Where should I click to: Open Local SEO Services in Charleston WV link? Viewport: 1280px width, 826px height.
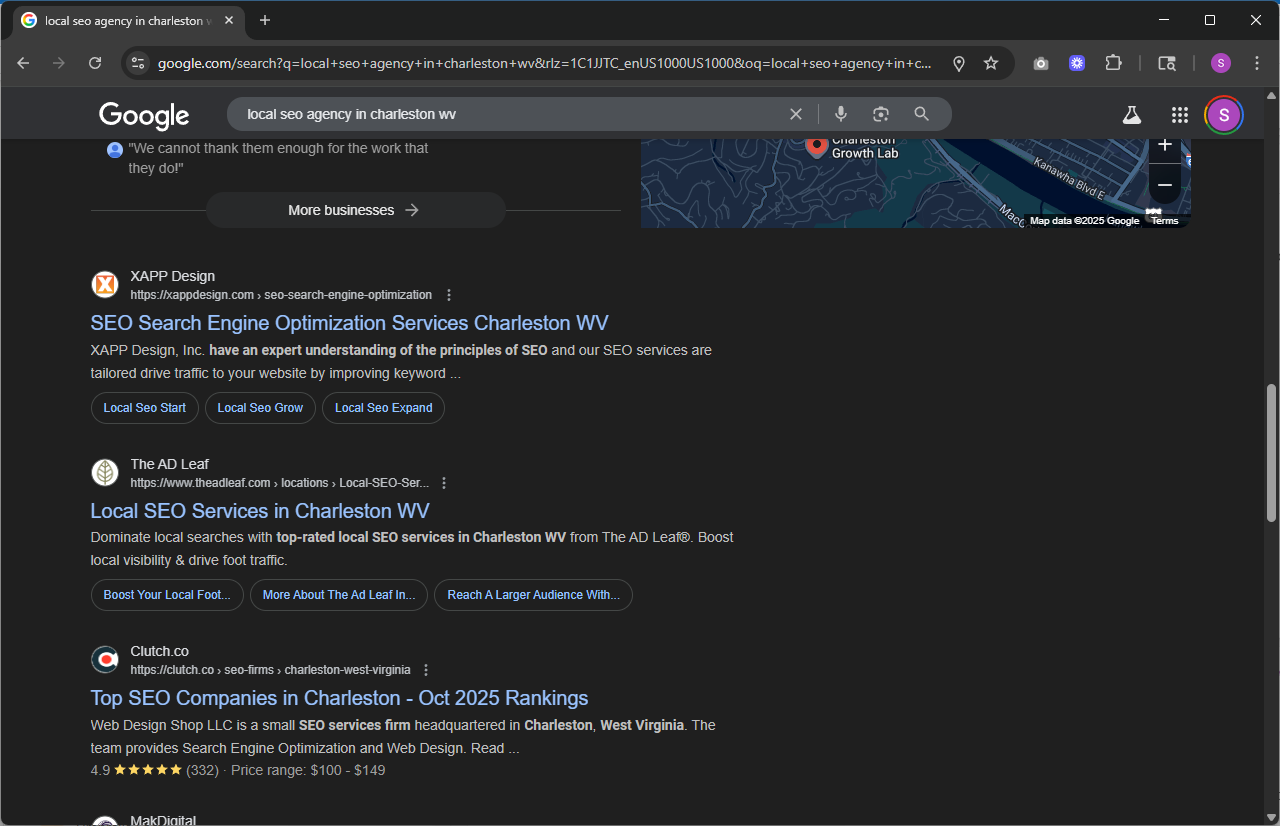[260, 511]
